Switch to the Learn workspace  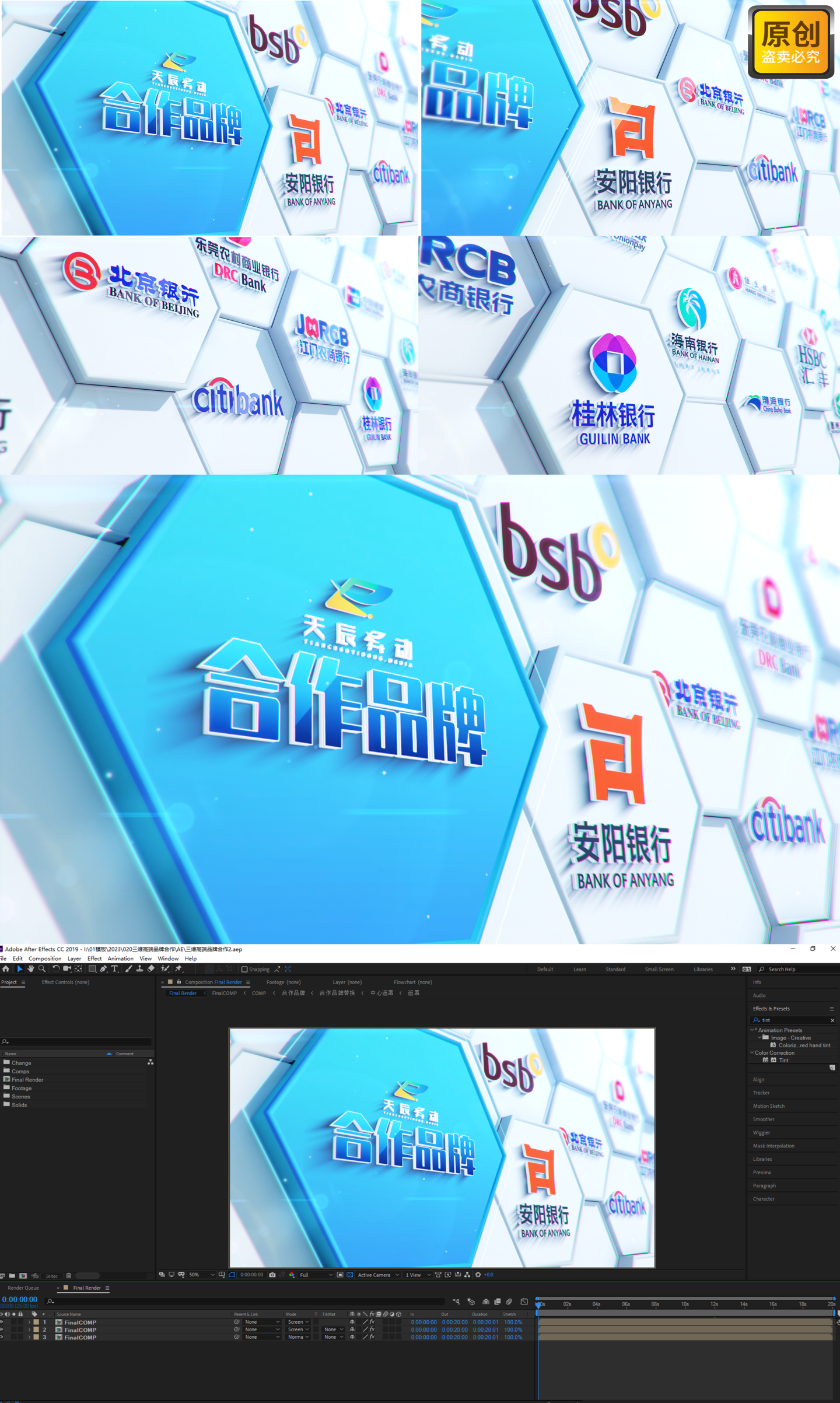point(579,970)
